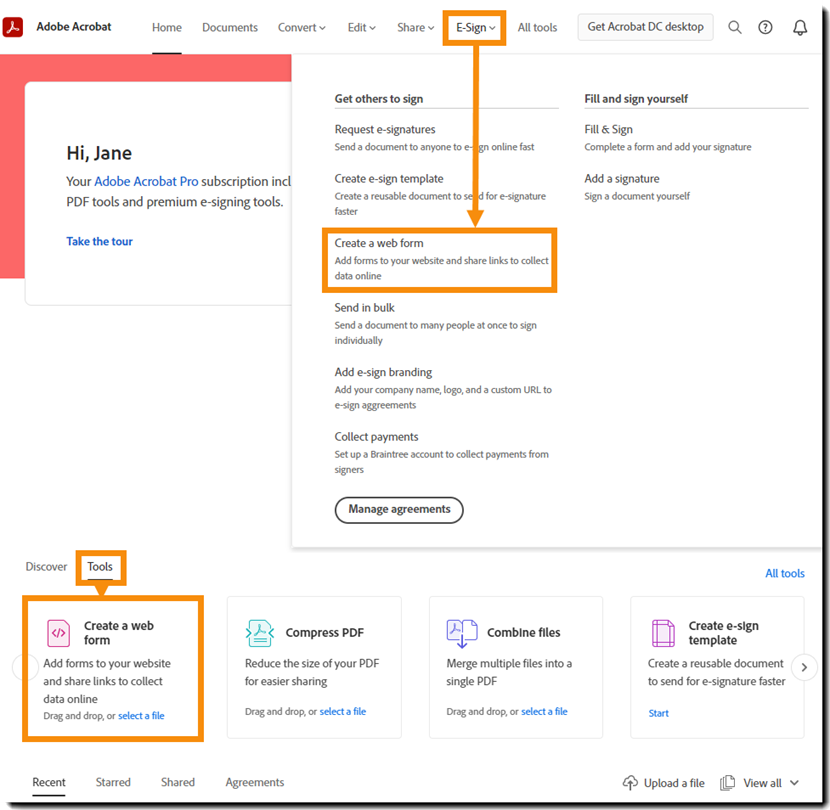Click the Create a web form card icon

(58, 633)
